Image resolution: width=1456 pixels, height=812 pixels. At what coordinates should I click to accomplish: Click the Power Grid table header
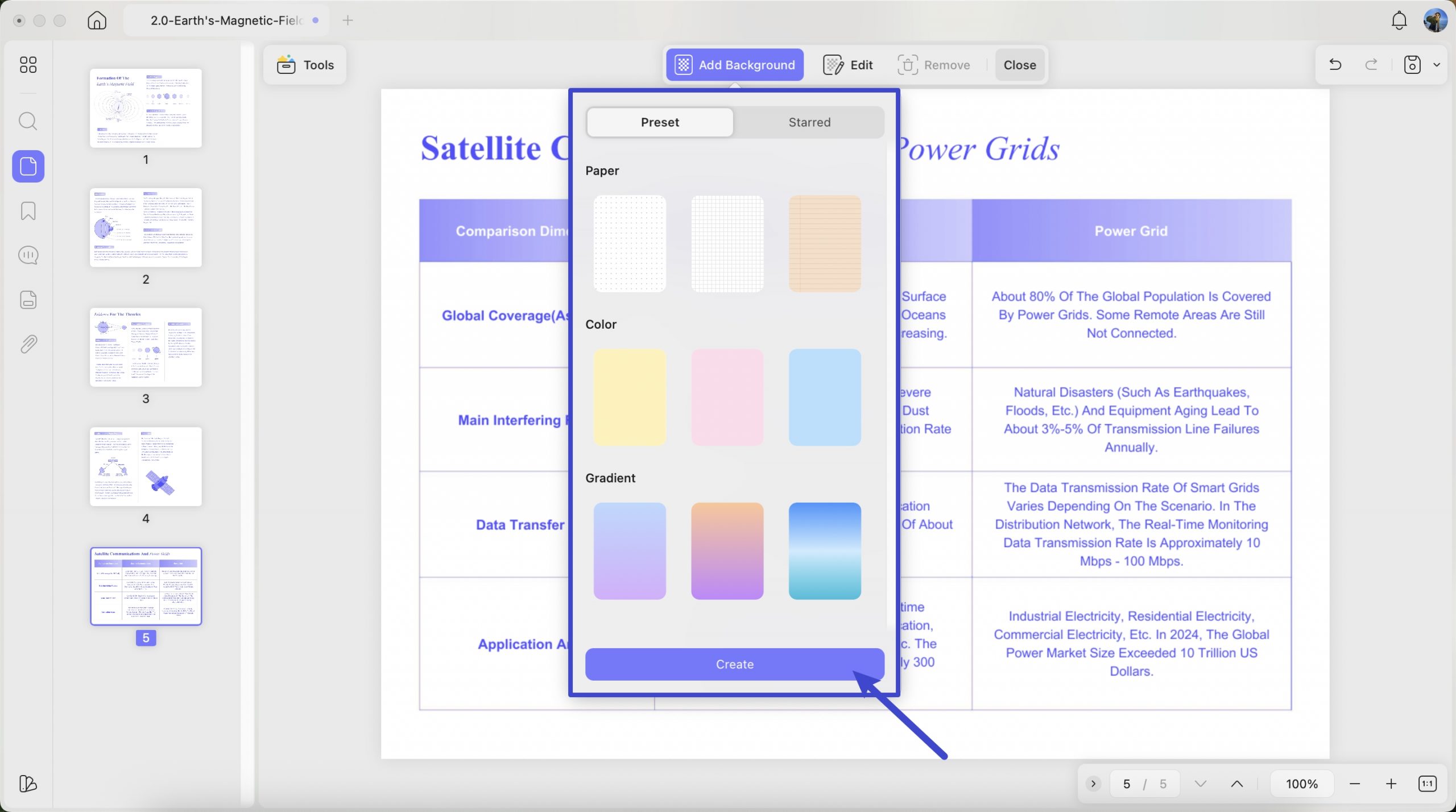point(1131,231)
